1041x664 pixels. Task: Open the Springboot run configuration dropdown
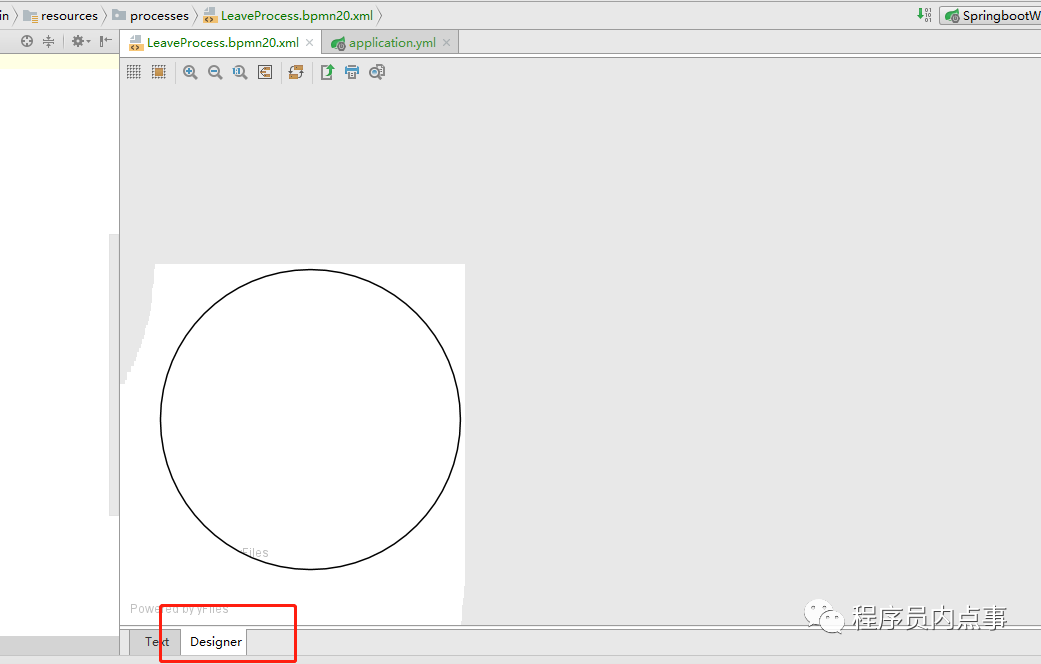point(992,15)
